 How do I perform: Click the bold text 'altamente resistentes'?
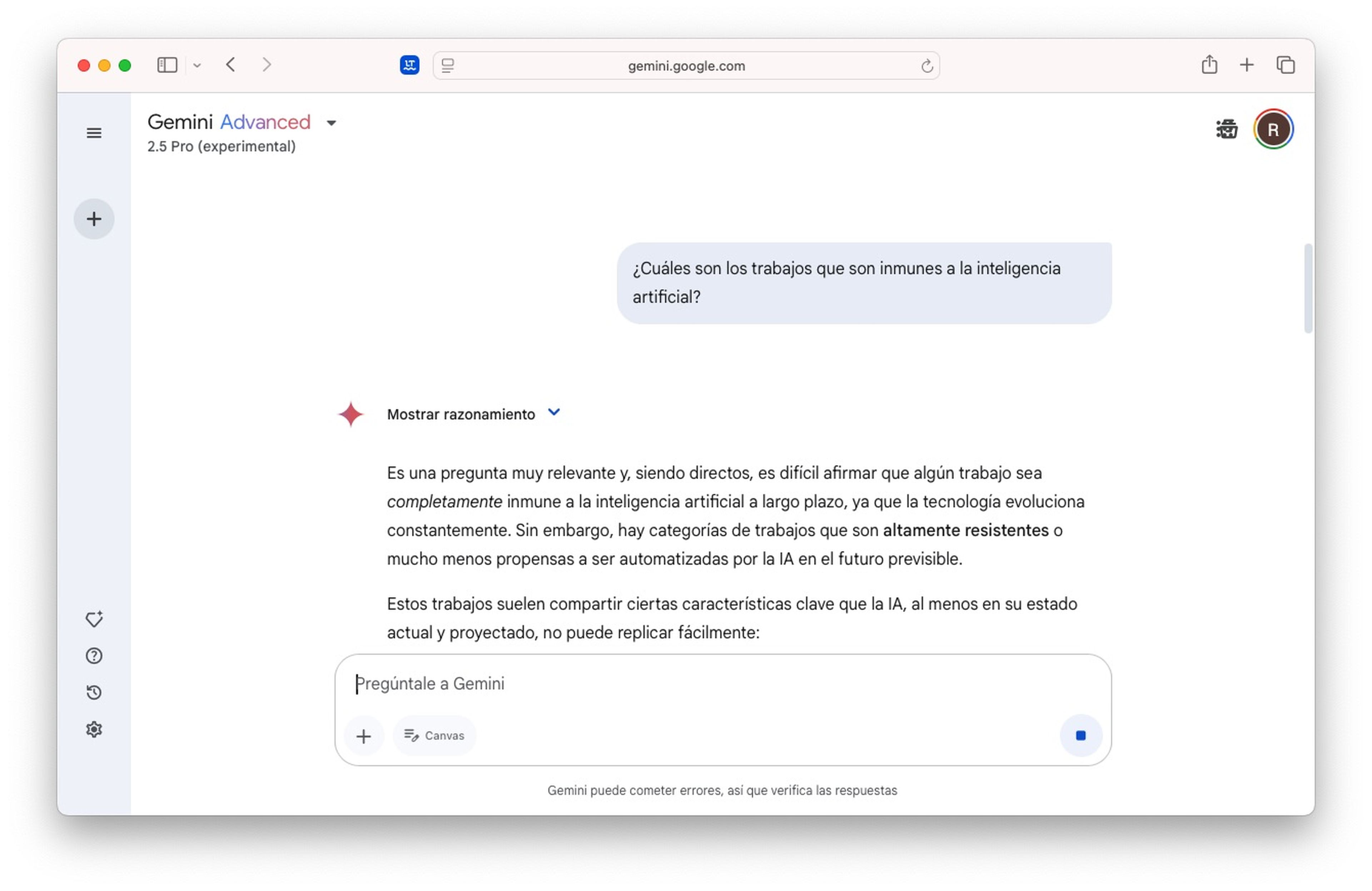(966, 530)
